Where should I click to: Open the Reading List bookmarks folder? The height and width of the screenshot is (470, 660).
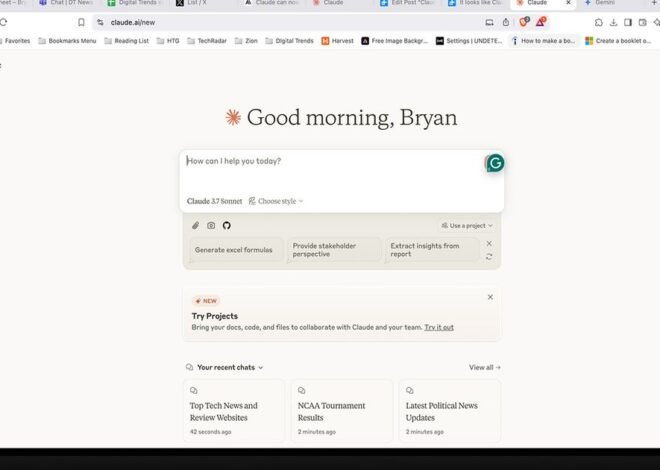point(126,41)
